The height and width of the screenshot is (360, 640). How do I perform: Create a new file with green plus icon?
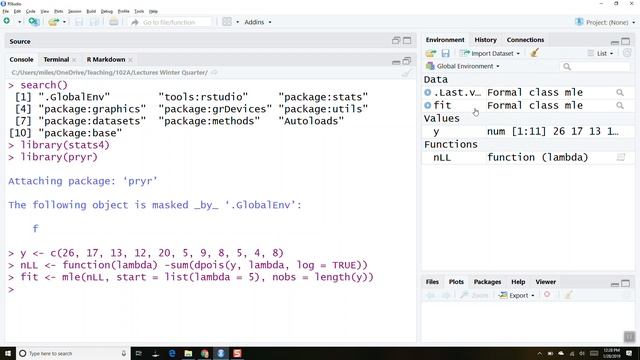pos(7,21)
